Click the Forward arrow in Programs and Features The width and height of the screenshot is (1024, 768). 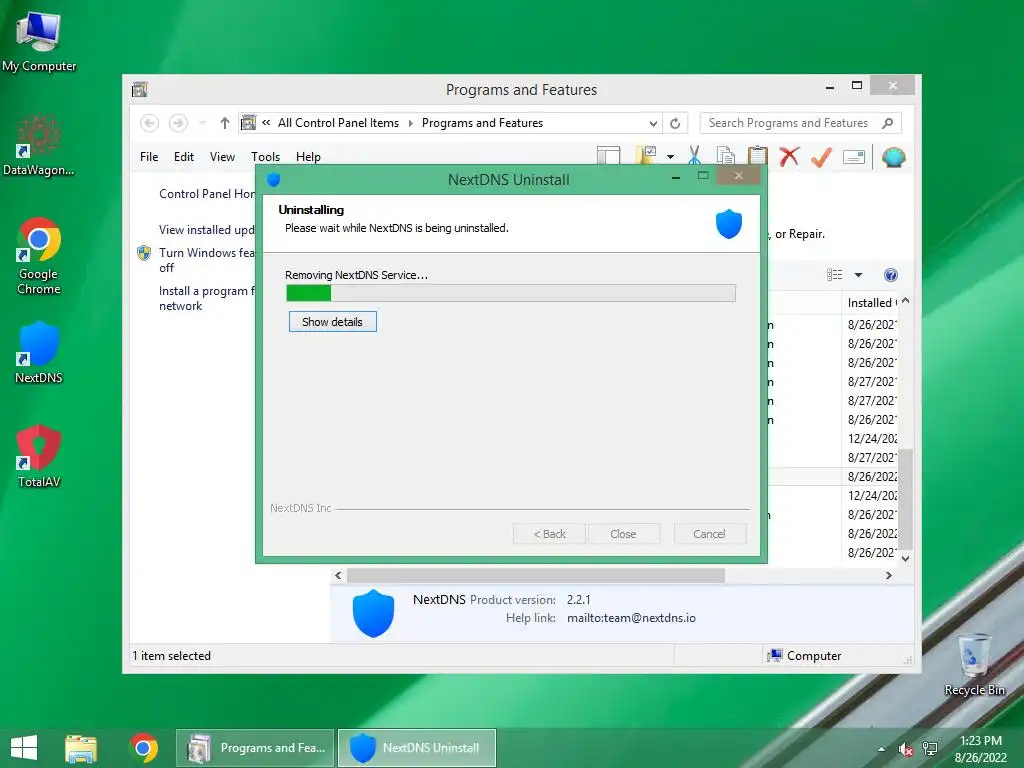(178, 123)
